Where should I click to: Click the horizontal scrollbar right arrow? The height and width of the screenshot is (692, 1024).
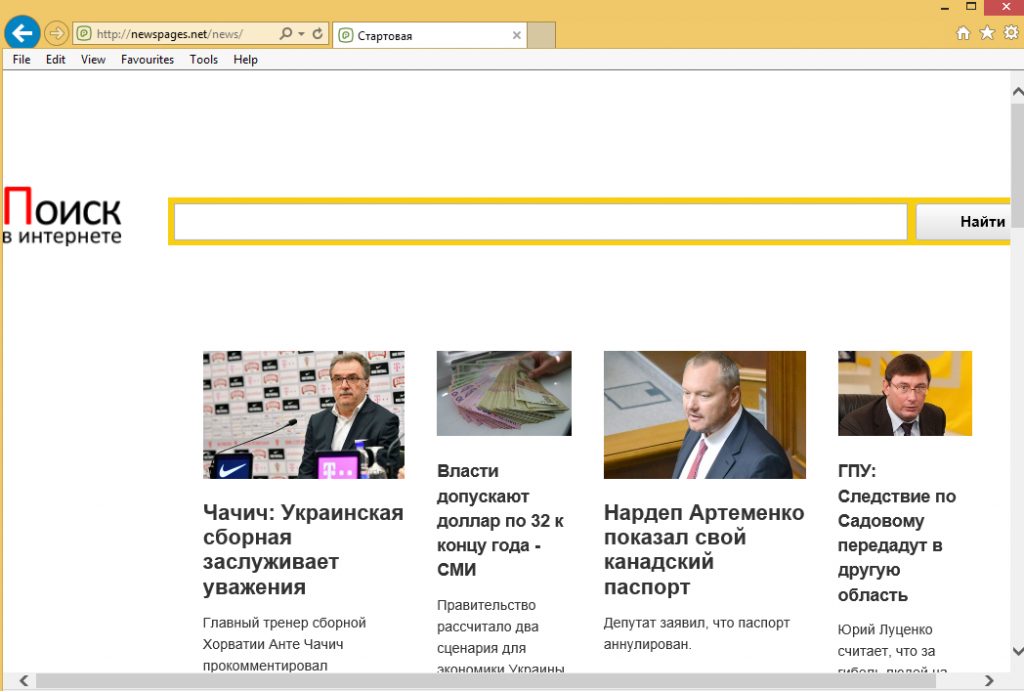click(x=988, y=681)
